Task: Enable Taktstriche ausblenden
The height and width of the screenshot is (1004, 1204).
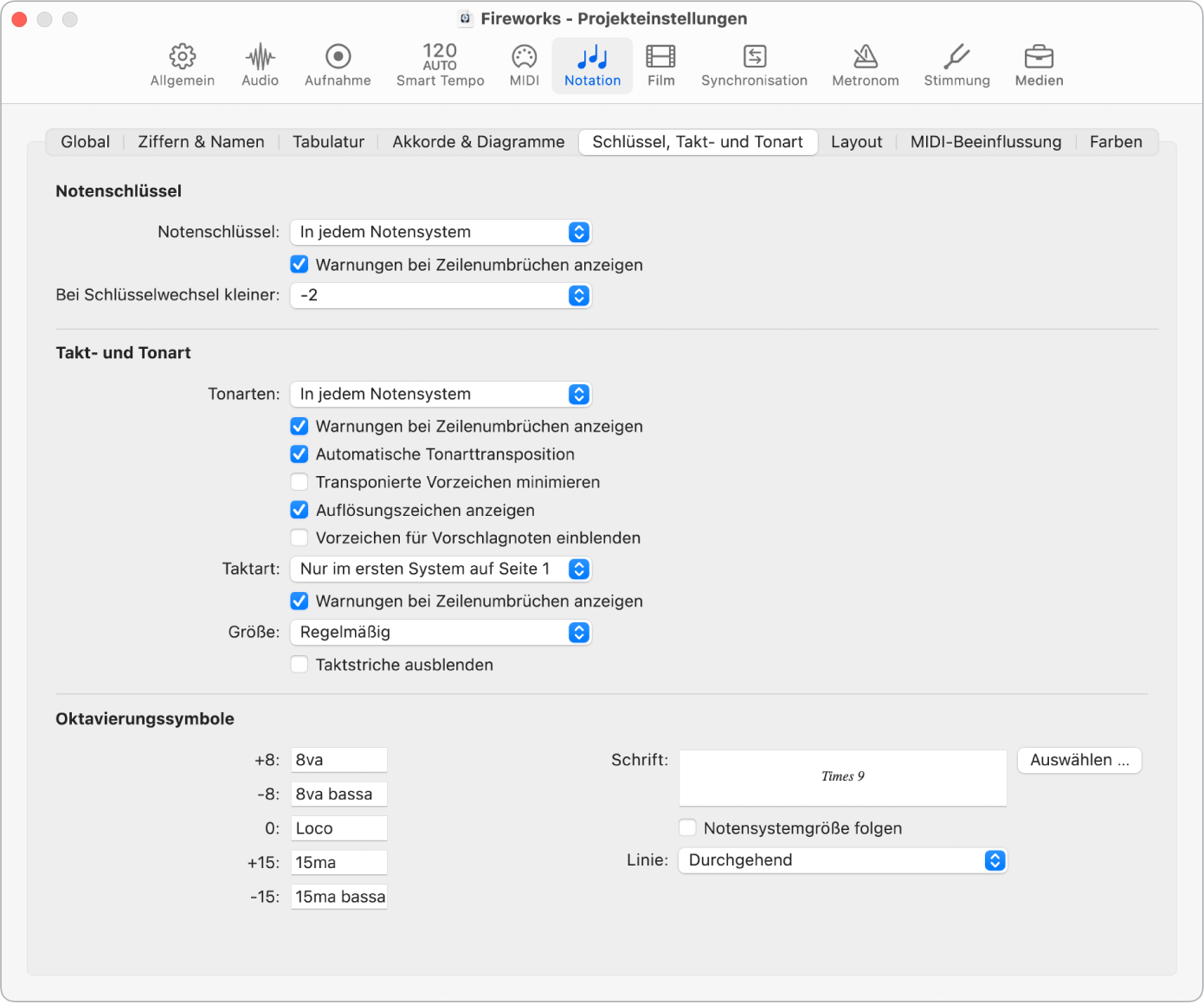Action: click(299, 665)
